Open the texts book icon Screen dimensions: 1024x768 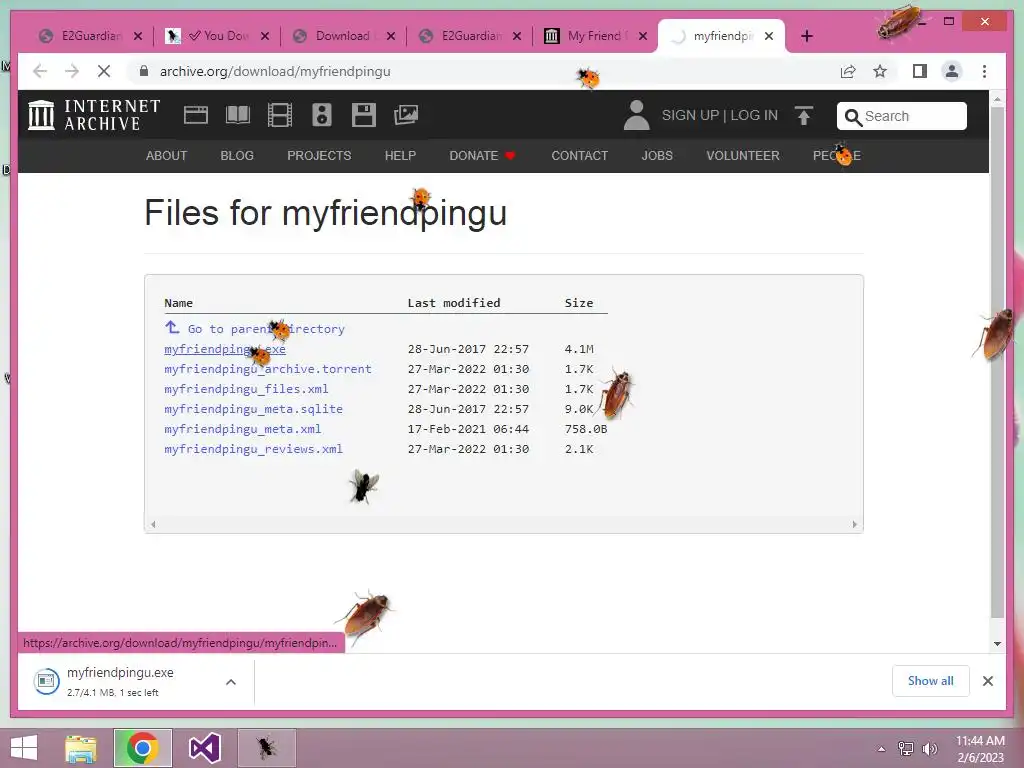(x=238, y=116)
